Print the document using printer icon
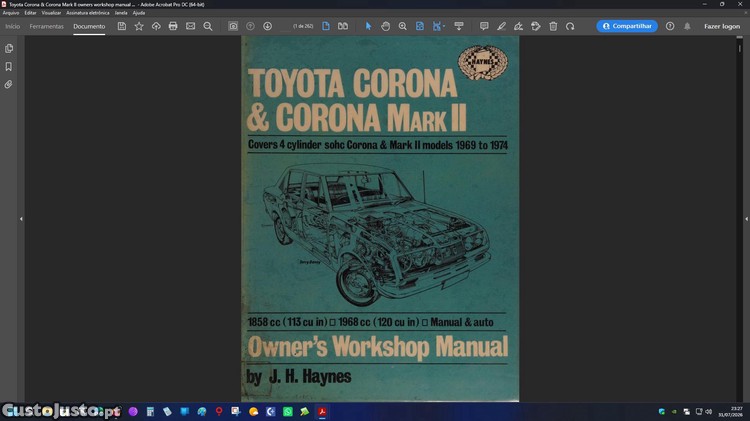This screenshot has height=421, width=750. (173, 26)
